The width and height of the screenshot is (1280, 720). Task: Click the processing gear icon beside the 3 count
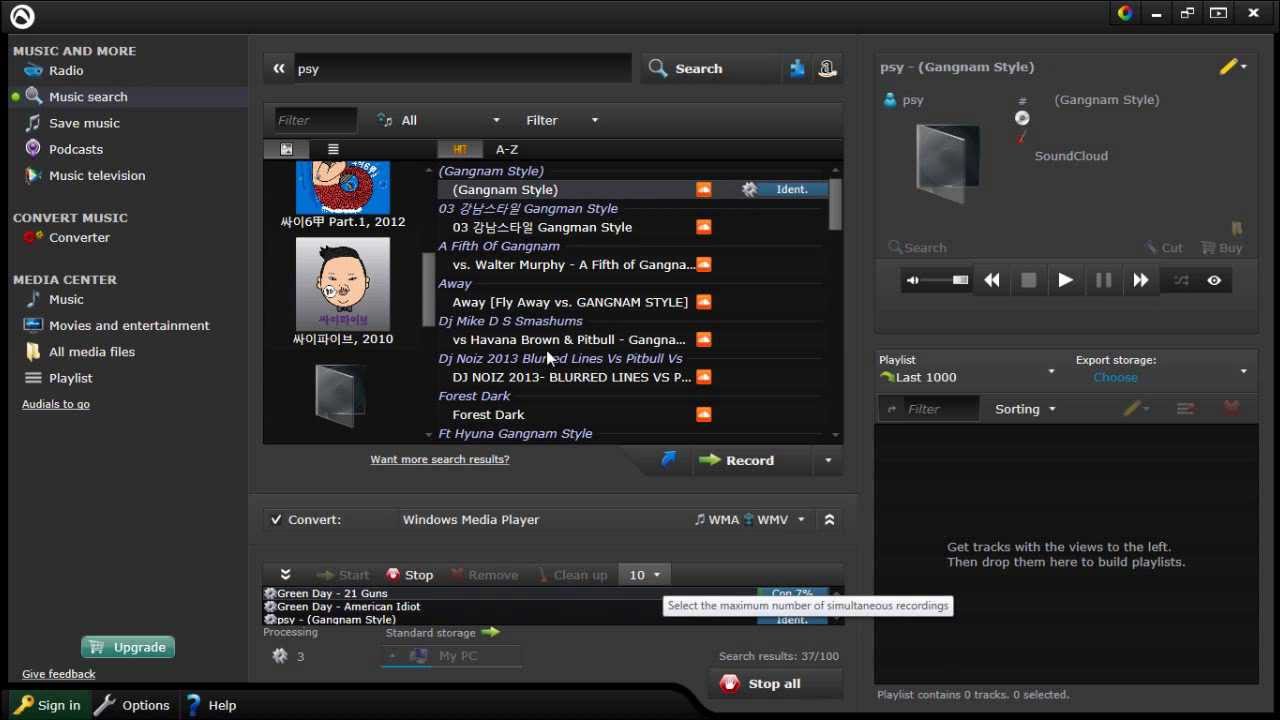click(280, 656)
